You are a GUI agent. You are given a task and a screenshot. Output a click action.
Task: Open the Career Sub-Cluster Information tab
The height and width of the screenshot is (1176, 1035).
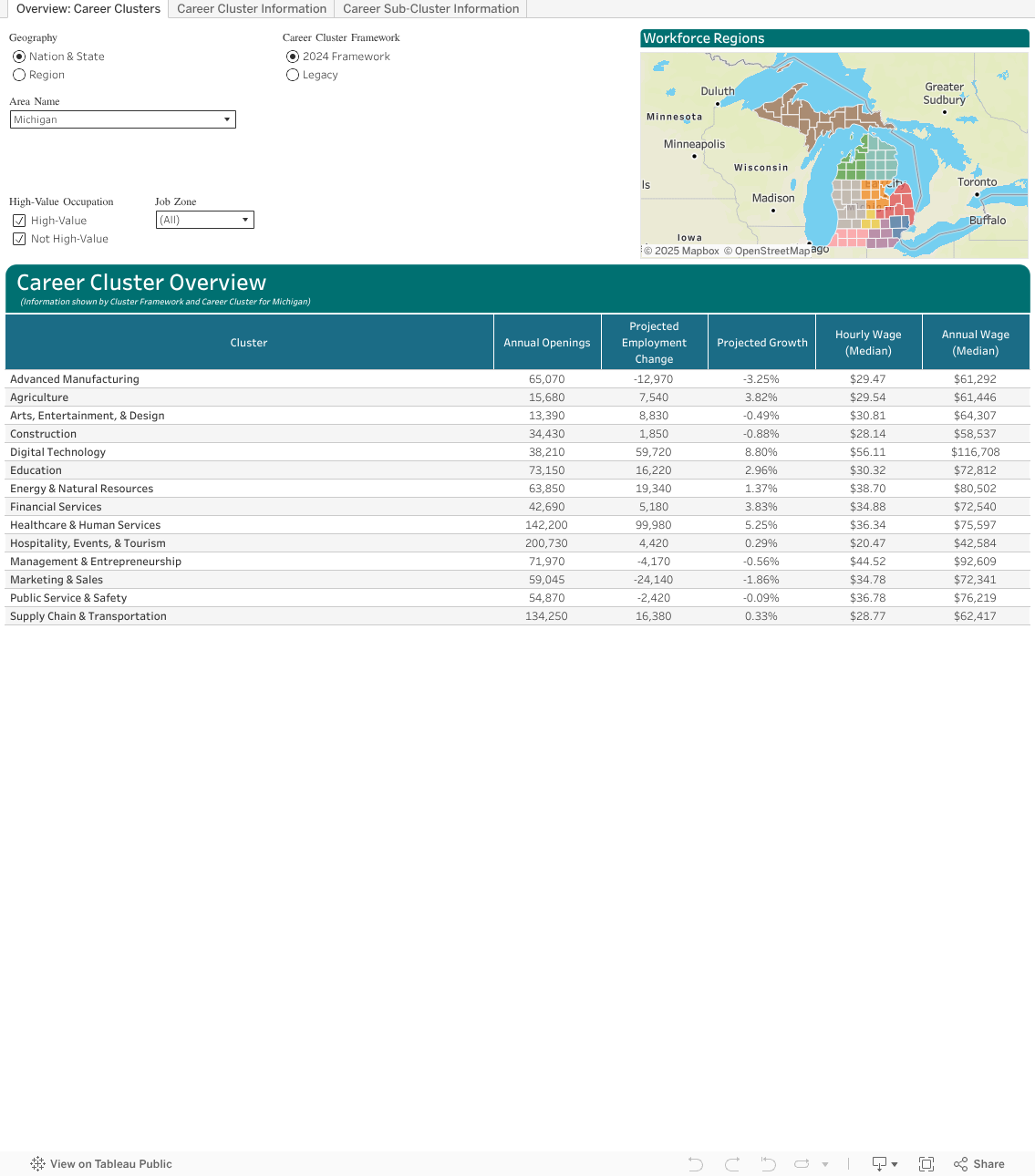[x=430, y=9]
